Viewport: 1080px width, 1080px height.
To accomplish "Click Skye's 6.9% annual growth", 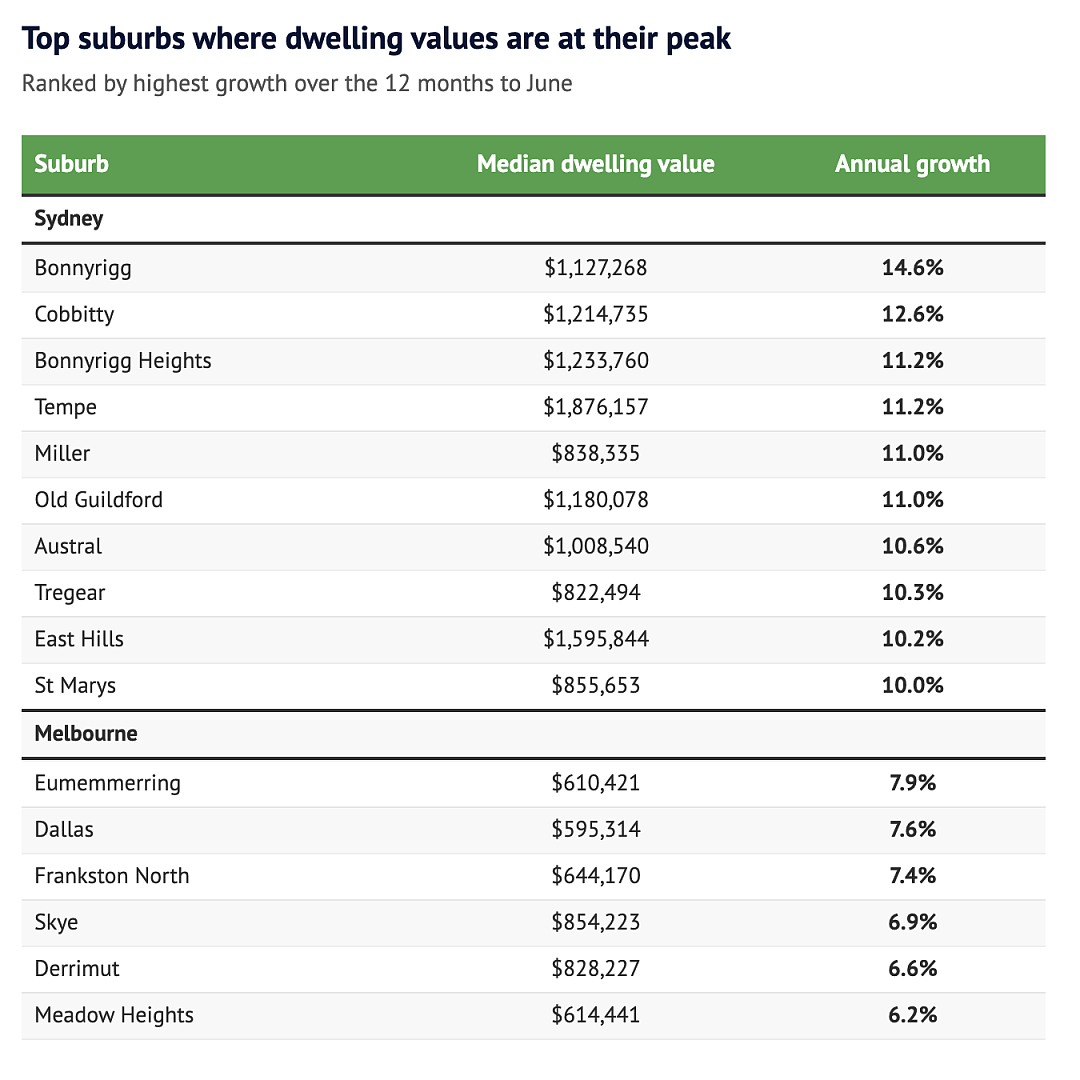I will [x=913, y=922].
